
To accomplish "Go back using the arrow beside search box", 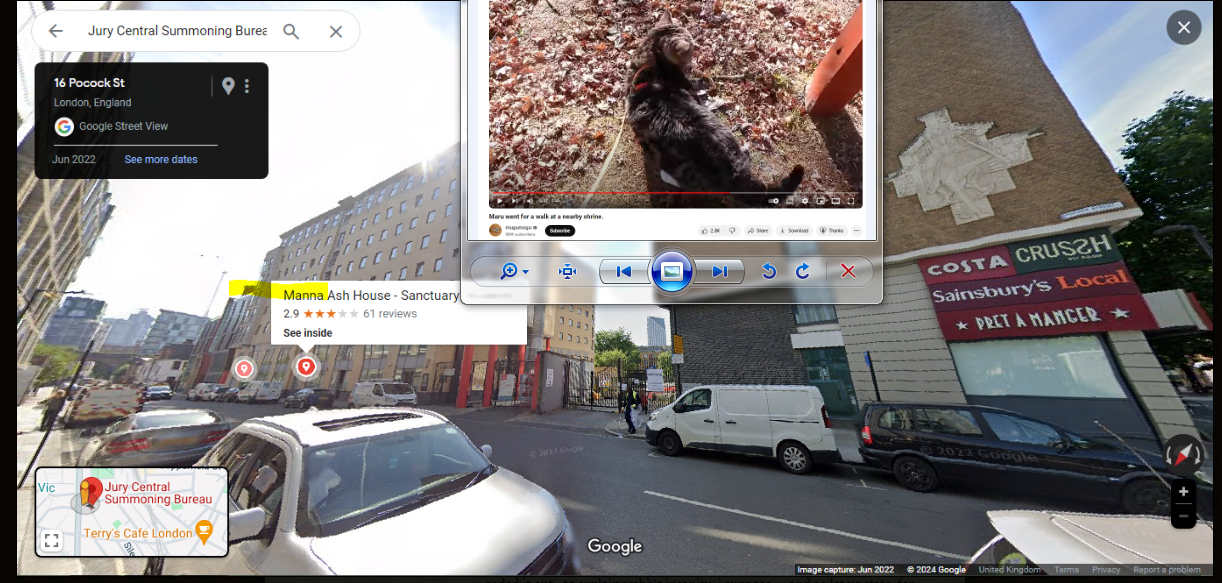I will pyautogui.click(x=56, y=31).
